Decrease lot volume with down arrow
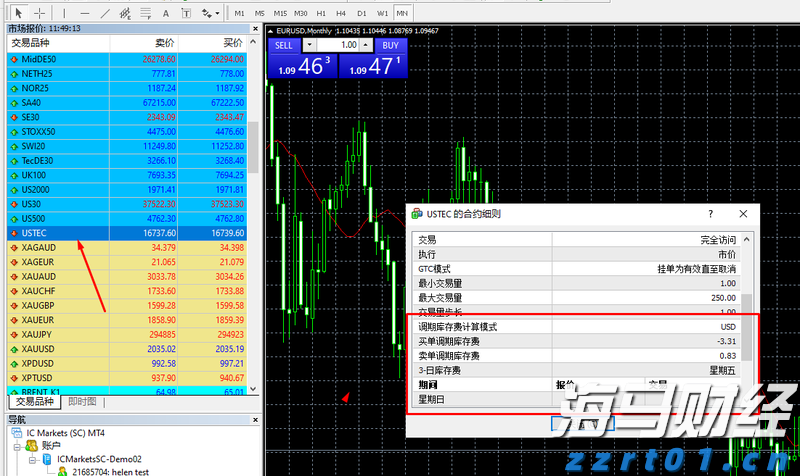The height and width of the screenshot is (476, 800). (310, 45)
